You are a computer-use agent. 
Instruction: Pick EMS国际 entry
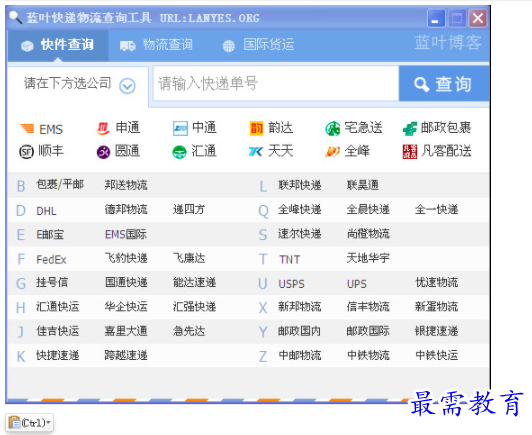(x=126, y=234)
